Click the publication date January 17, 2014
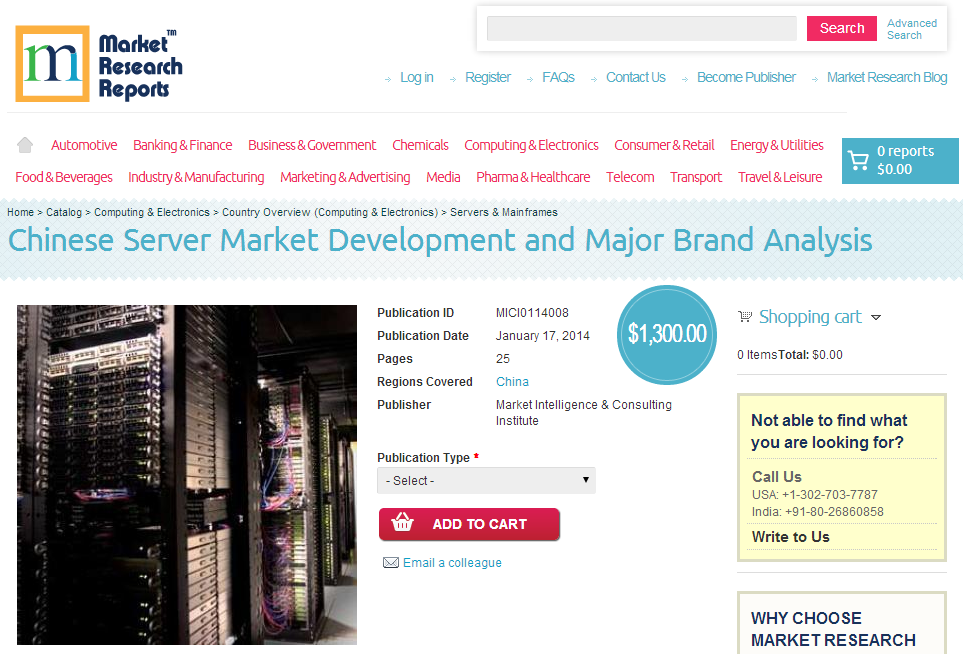 click(x=542, y=335)
